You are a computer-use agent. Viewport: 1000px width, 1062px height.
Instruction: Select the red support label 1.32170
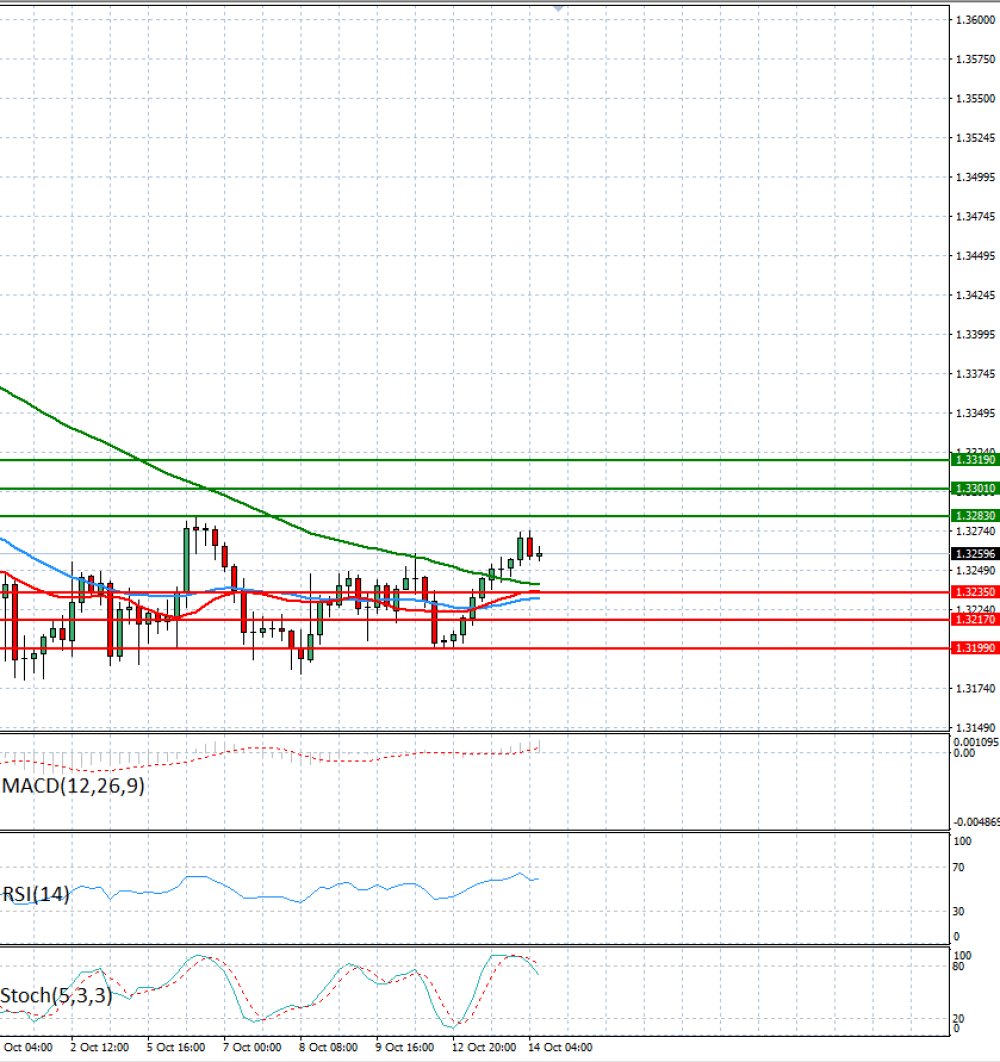click(x=975, y=620)
